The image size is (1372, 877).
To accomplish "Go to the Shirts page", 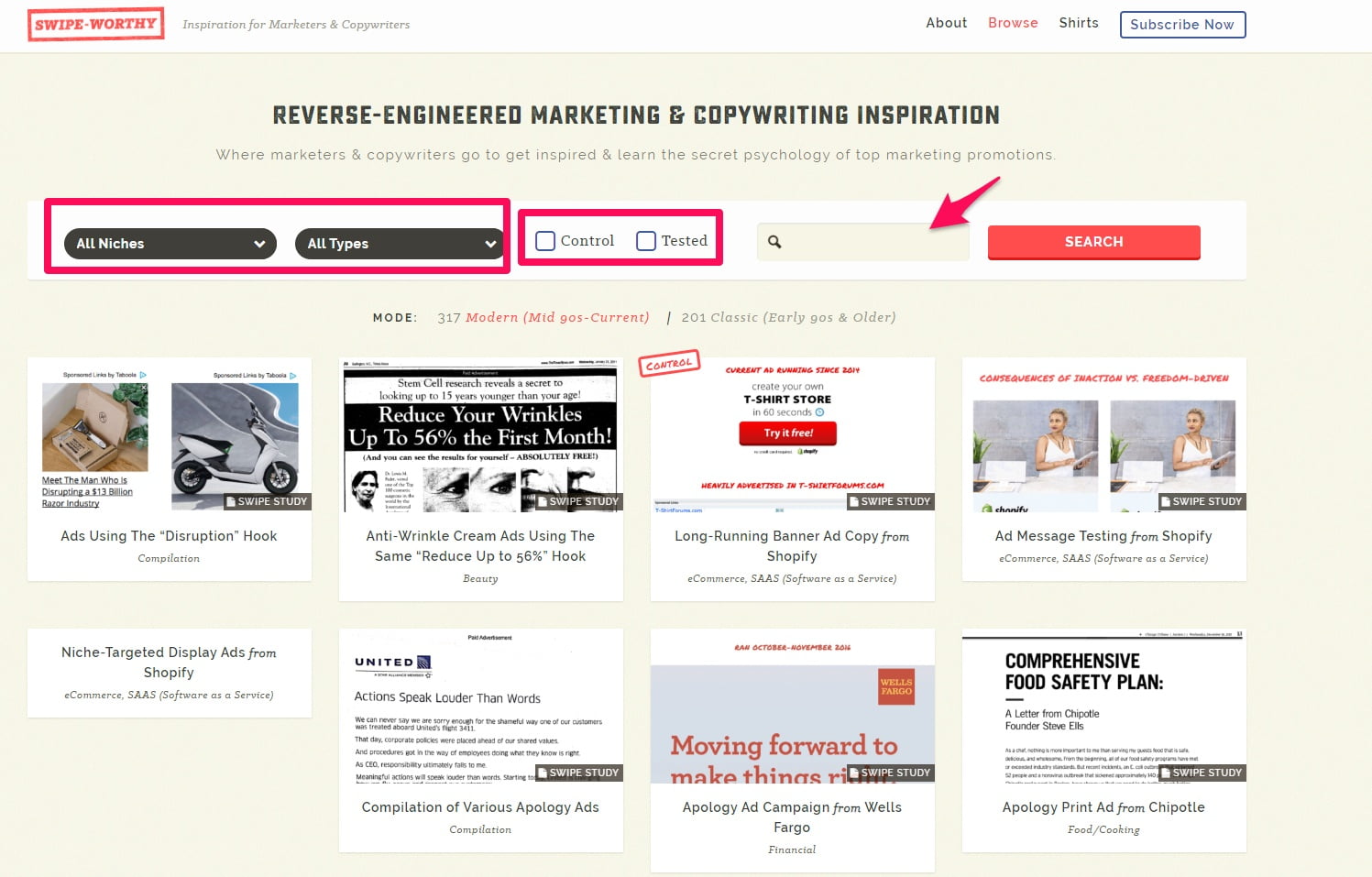I will [1079, 23].
